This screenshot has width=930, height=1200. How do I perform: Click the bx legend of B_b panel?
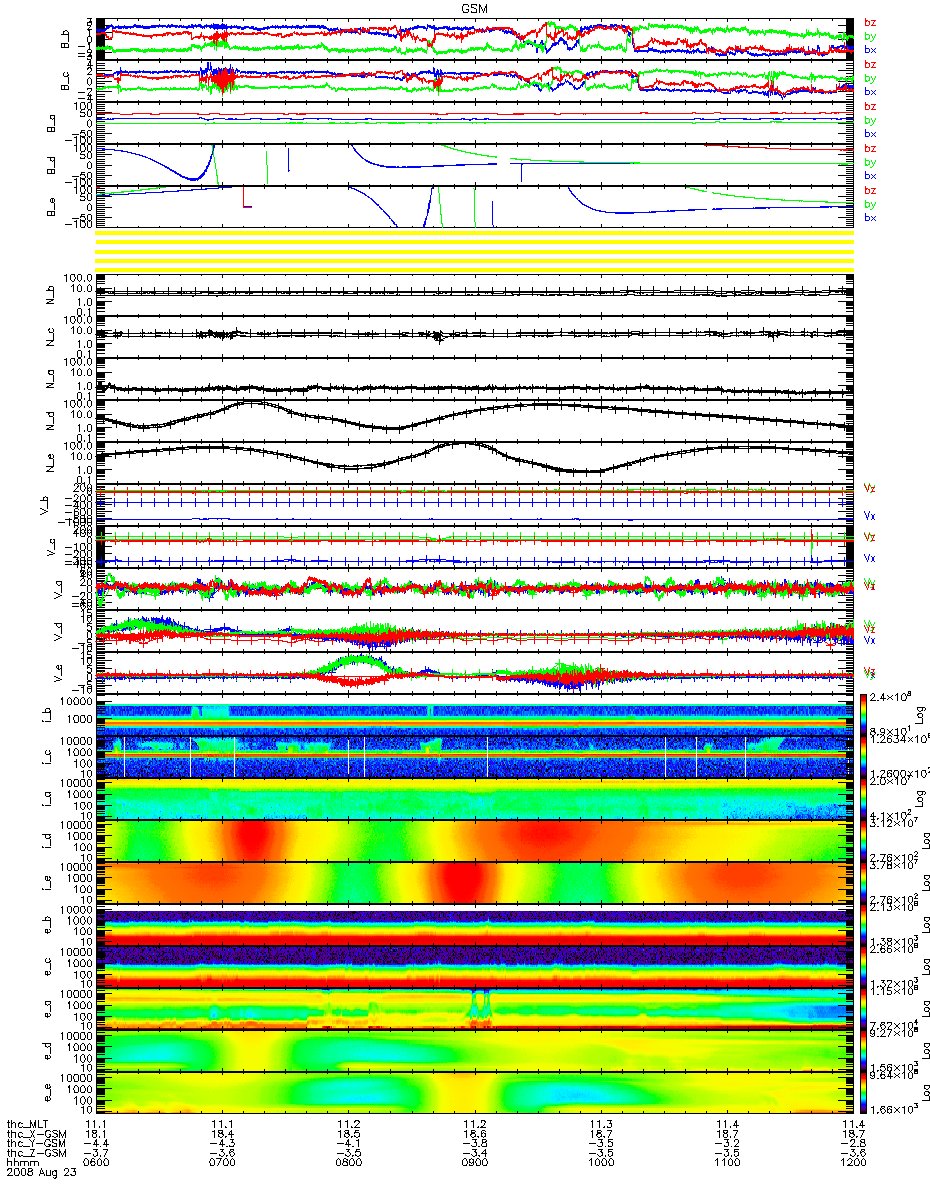coord(869,50)
